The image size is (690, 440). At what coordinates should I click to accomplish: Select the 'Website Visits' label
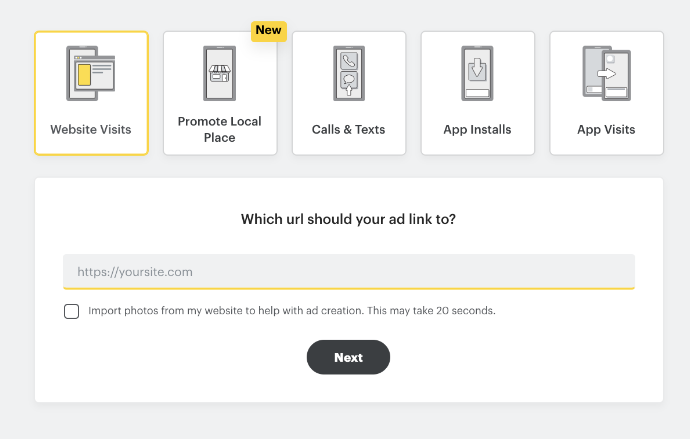click(91, 129)
